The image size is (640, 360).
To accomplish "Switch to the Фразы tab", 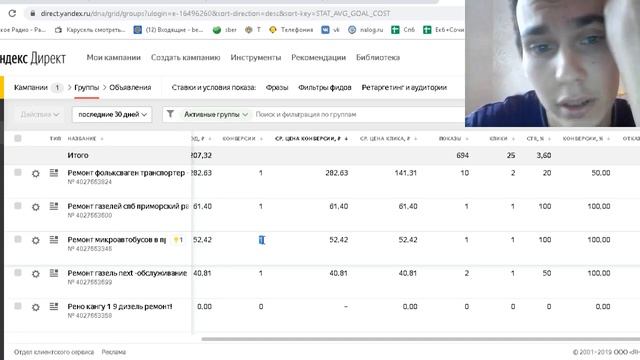I will (277, 87).
